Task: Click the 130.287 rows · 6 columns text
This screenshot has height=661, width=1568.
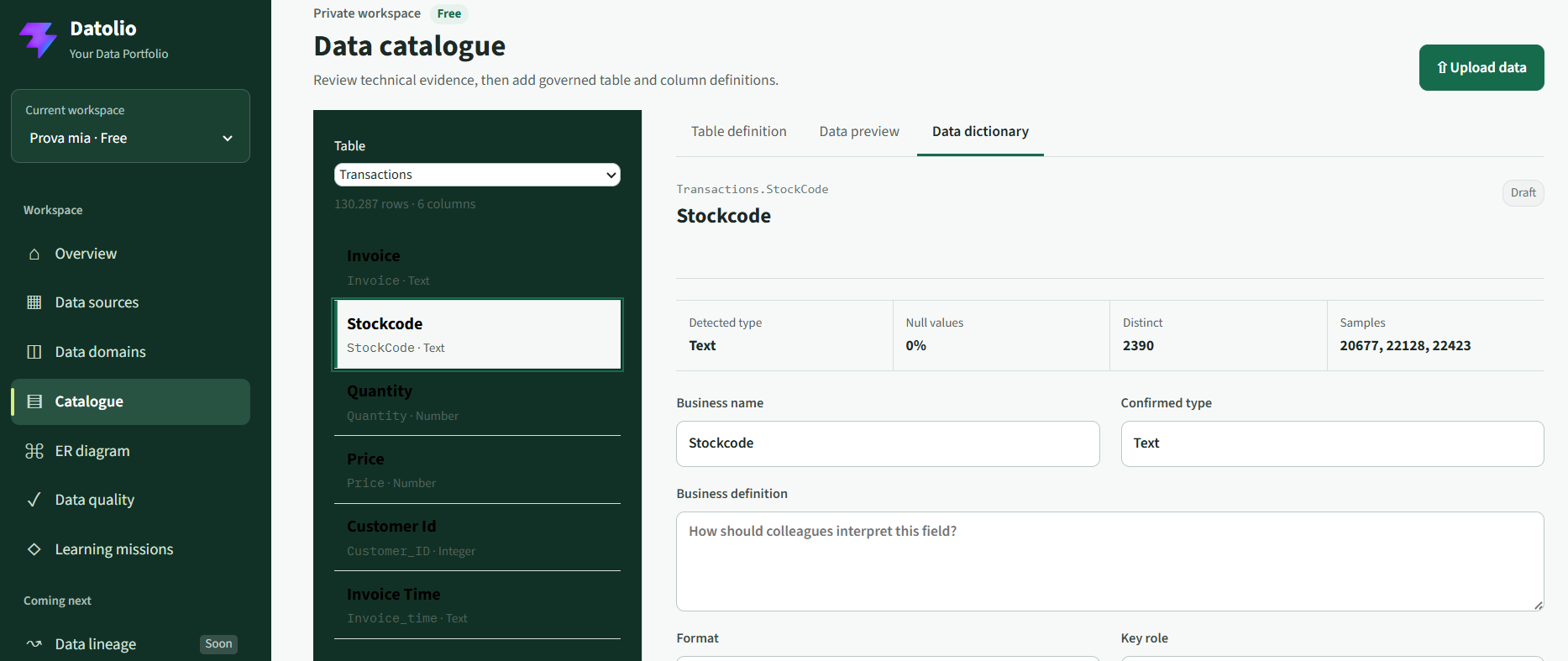Action: click(x=405, y=204)
